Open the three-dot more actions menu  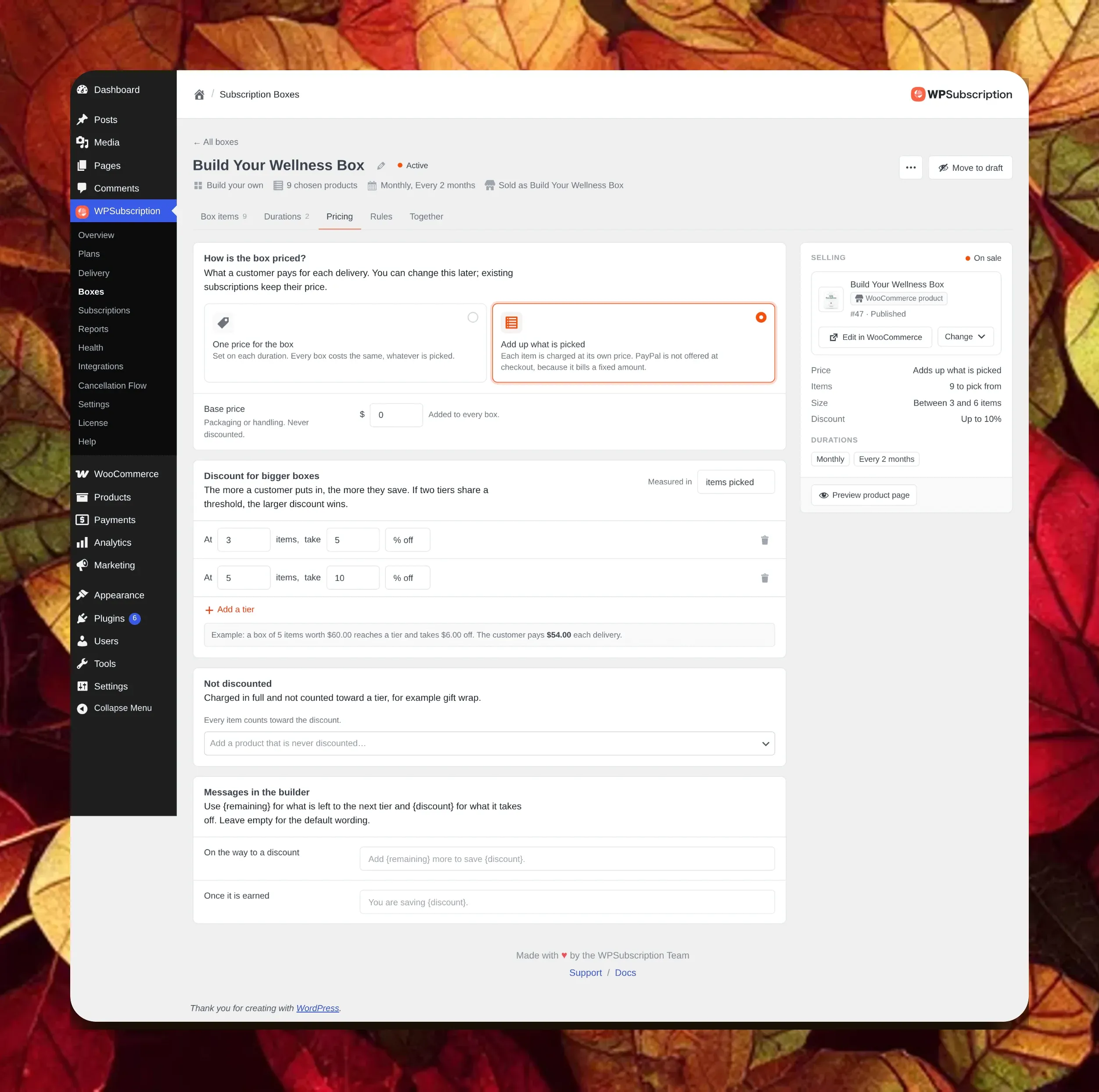click(910, 167)
